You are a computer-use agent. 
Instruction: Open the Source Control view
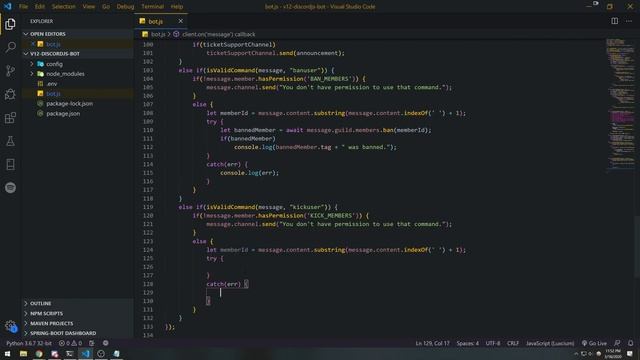[10, 71]
